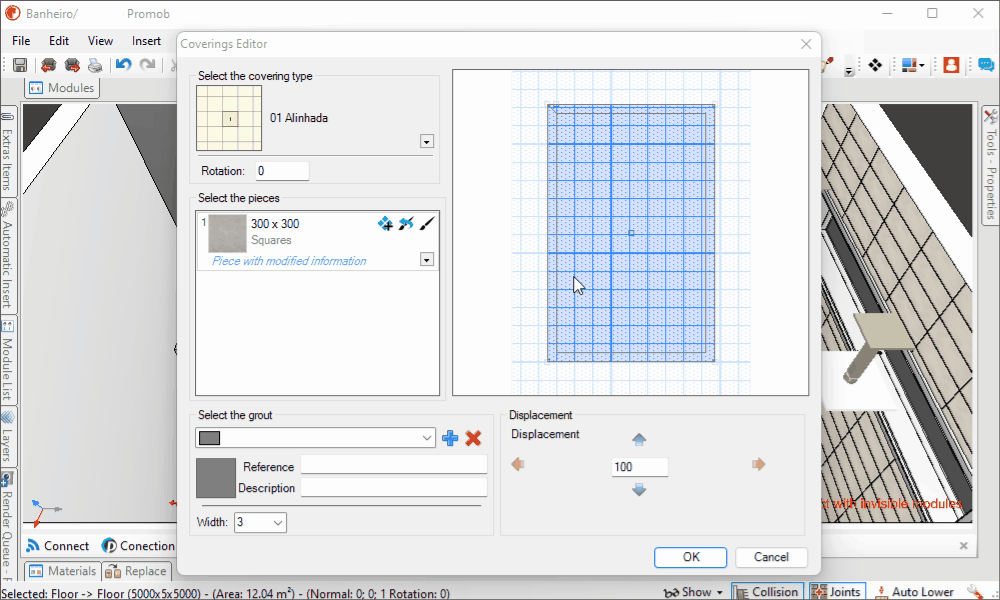Click the Displacement value field showing 100
This screenshot has height=600, width=1000.
pos(640,467)
